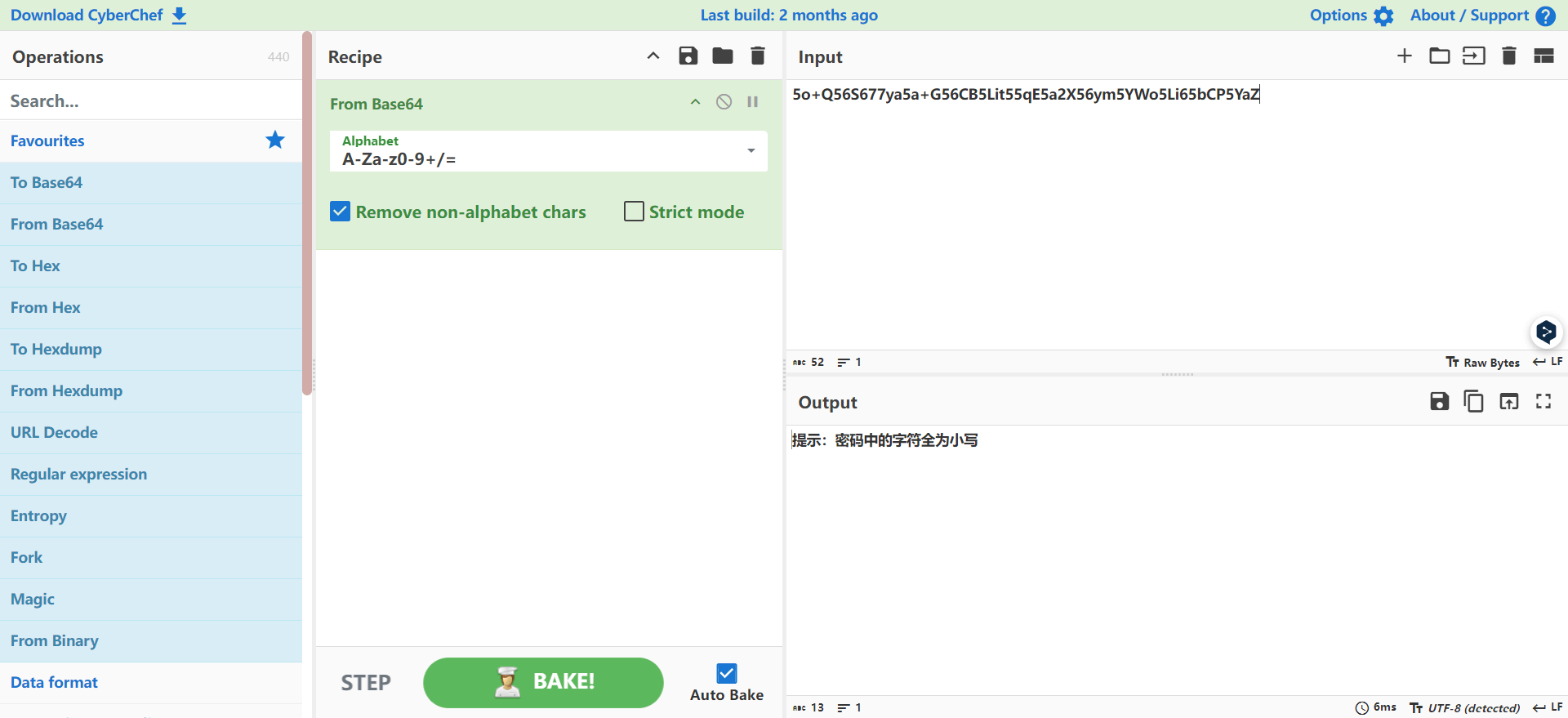Select Magic operation
The width and height of the screenshot is (1568, 718).
pos(151,599)
